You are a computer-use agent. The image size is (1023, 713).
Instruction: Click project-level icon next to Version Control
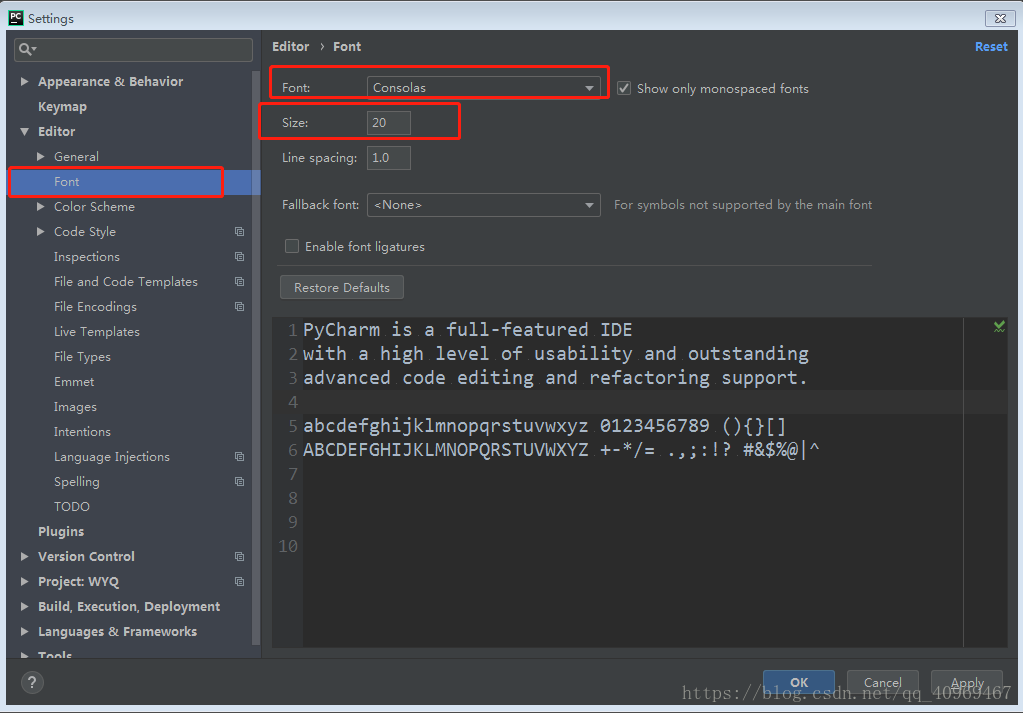pos(239,556)
